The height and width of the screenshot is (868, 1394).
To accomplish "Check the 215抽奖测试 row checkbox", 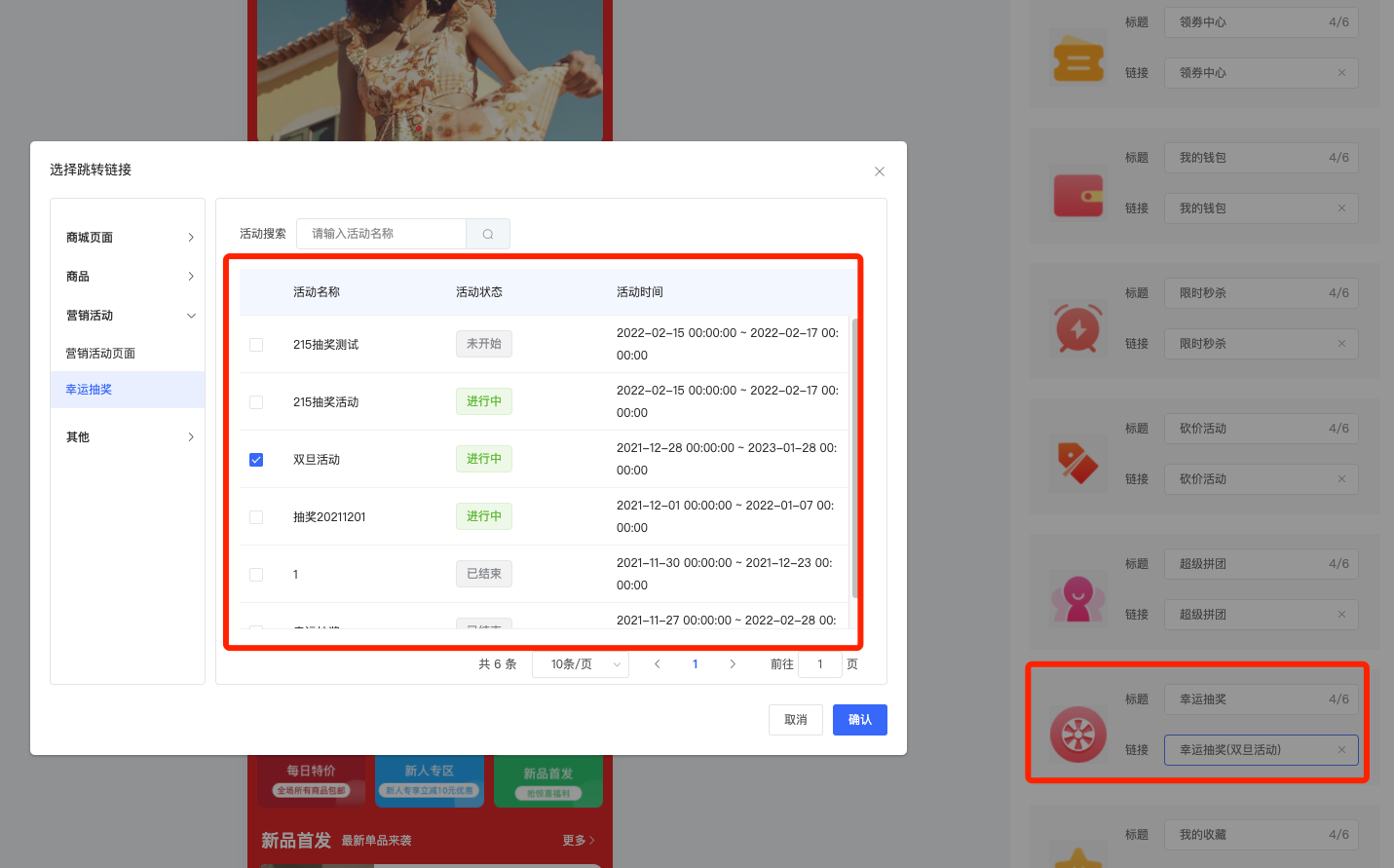I will click(256, 345).
